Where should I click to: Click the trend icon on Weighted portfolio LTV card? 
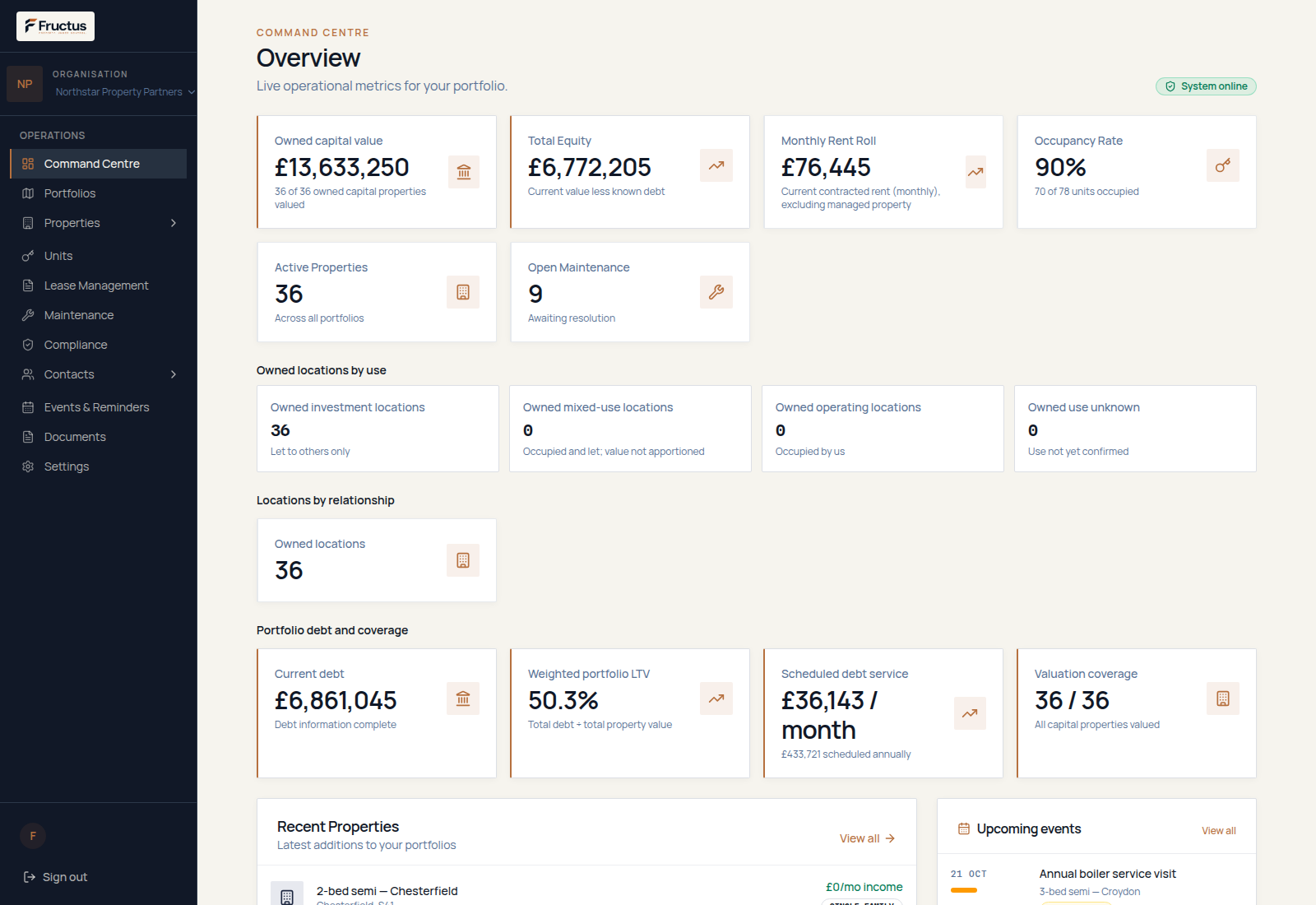[716, 698]
